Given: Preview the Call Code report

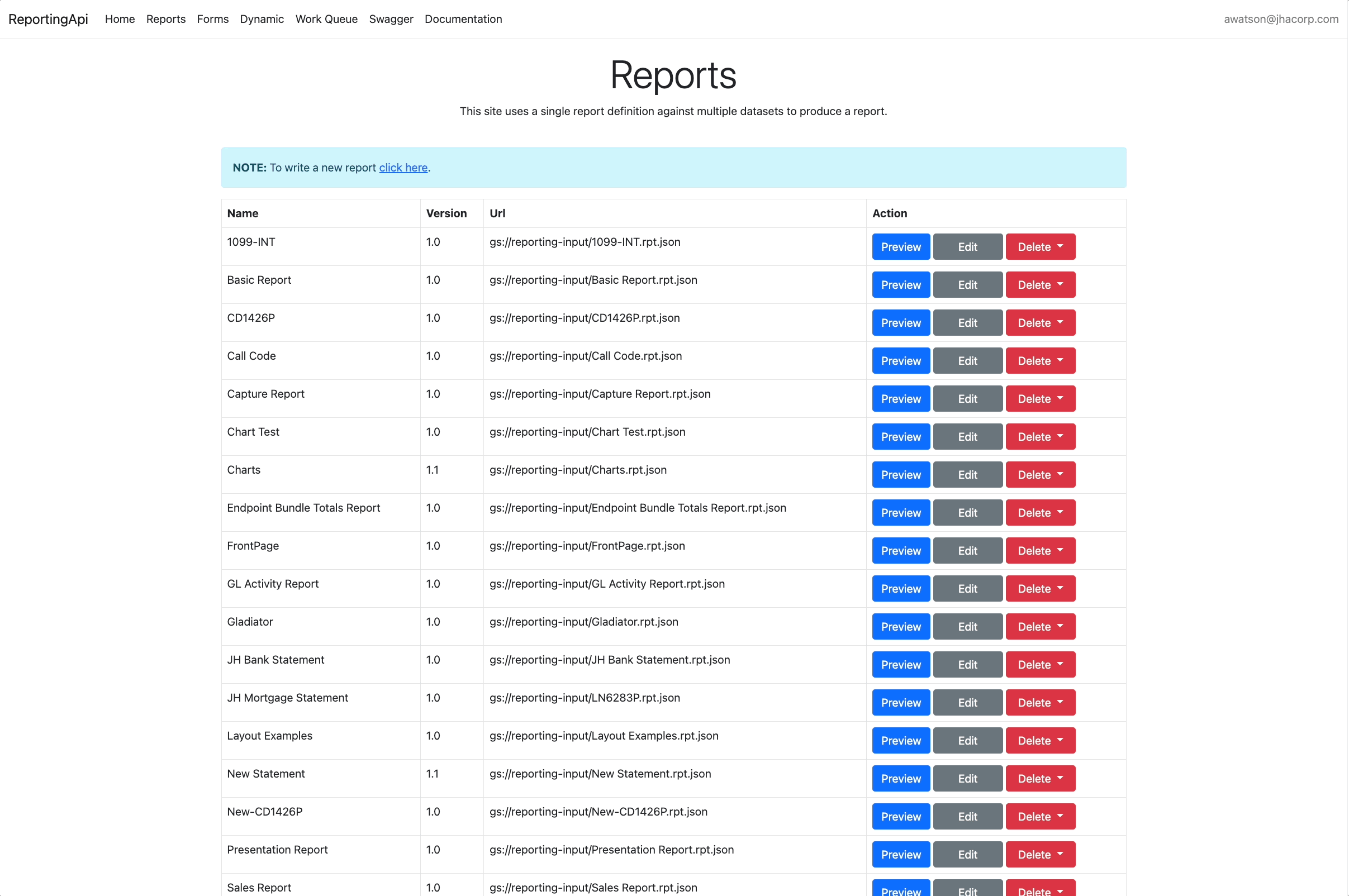Looking at the screenshot, I should 900,360.
